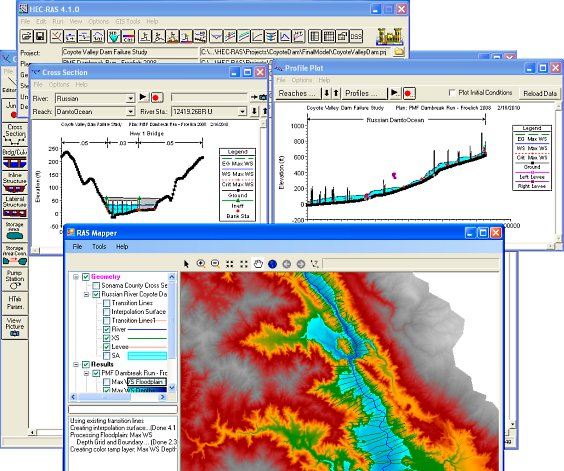
Task: Toggle the Geometry layer group checkbox
Action: [86, 277]
